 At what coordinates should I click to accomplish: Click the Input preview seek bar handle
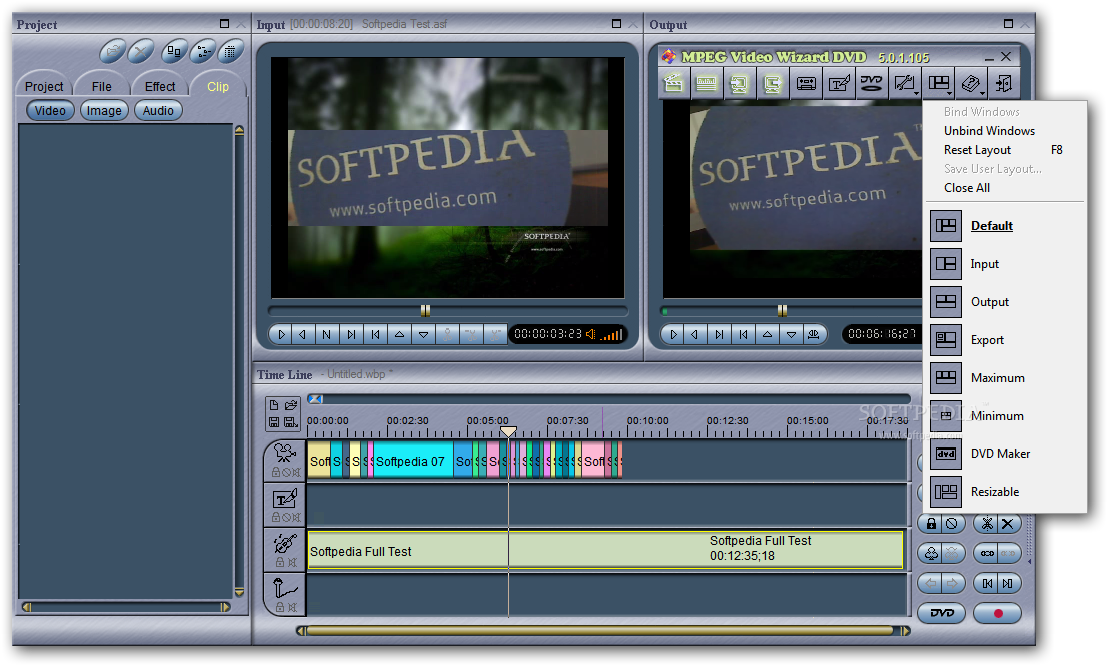(425, 310)
